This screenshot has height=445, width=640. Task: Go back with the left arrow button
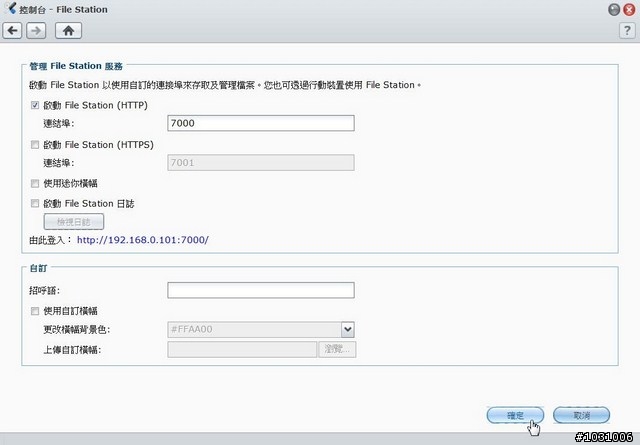[x=12, y=31]
